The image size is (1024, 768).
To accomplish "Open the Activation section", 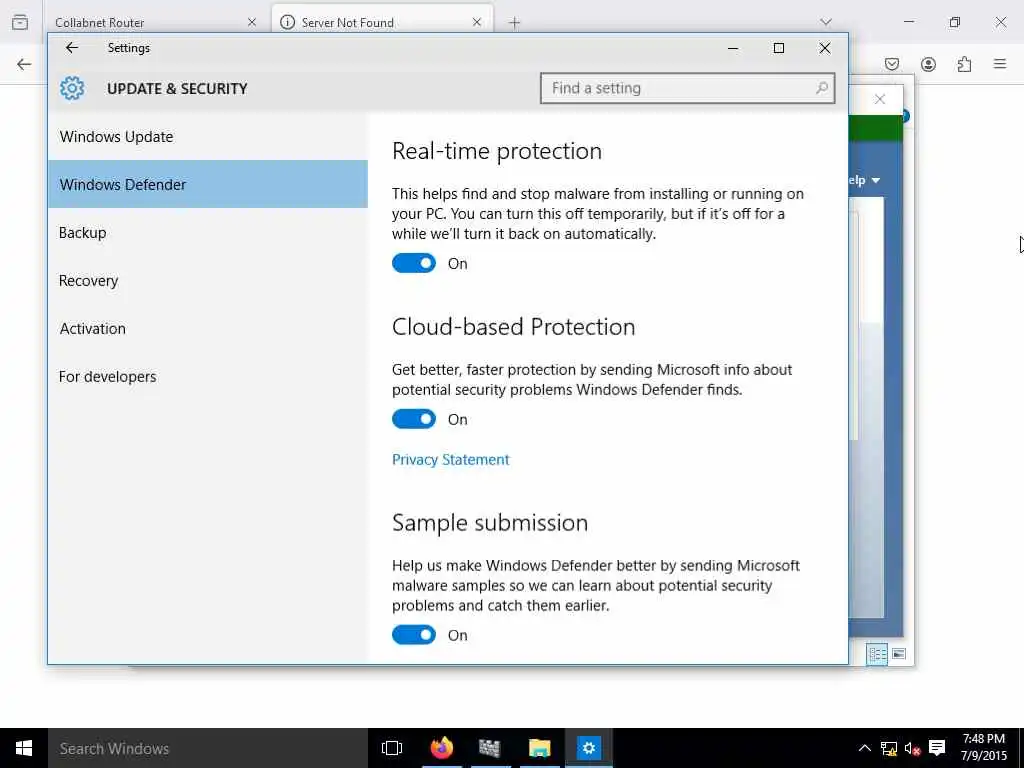I will (208, 328).
